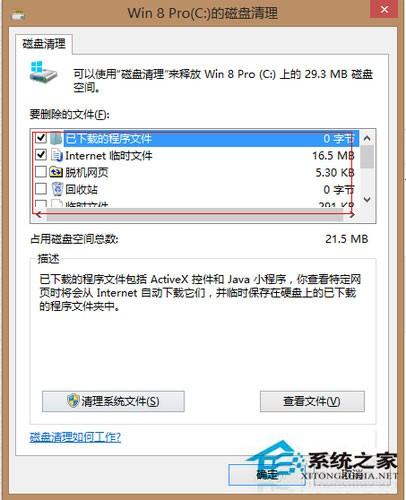Click the file list scroll down arrow
The height and width of the screenshot is (500, 406).
point(367,200)
